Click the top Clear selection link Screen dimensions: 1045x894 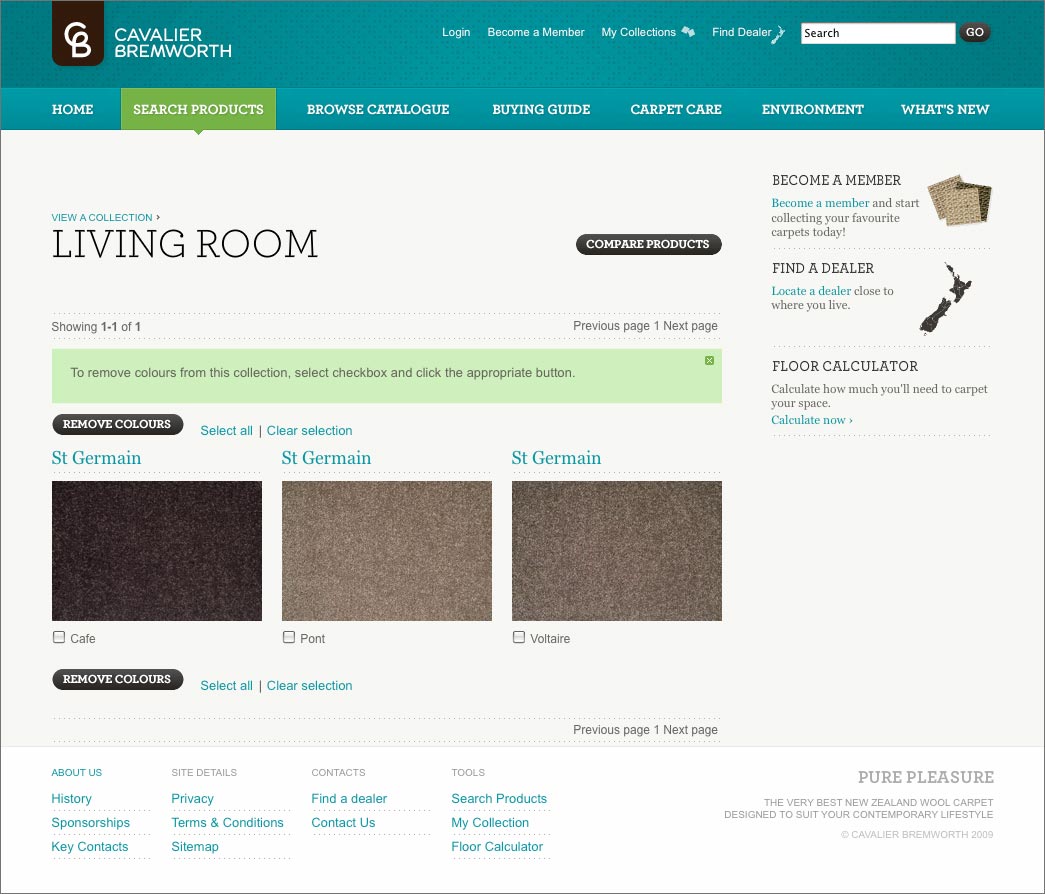(309, 431)
